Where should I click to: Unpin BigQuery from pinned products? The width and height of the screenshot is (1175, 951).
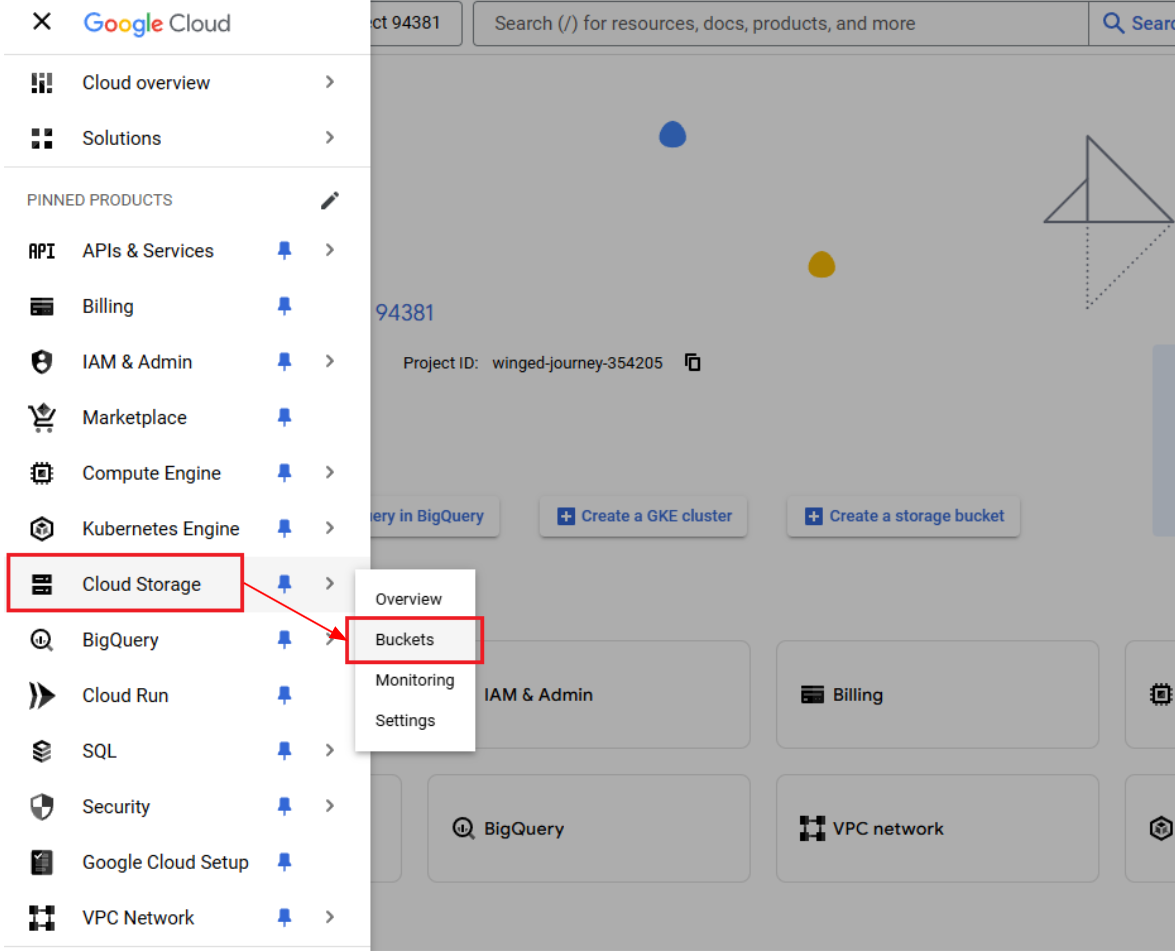pos(284,639)
